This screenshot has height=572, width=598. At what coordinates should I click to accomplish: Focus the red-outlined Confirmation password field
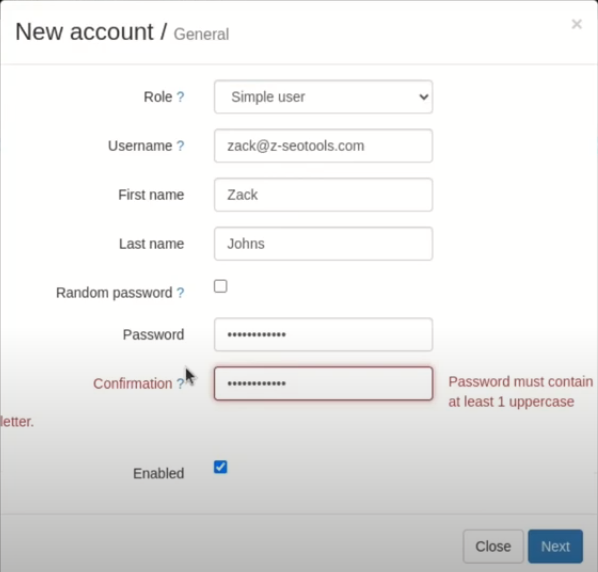point(323,384)
